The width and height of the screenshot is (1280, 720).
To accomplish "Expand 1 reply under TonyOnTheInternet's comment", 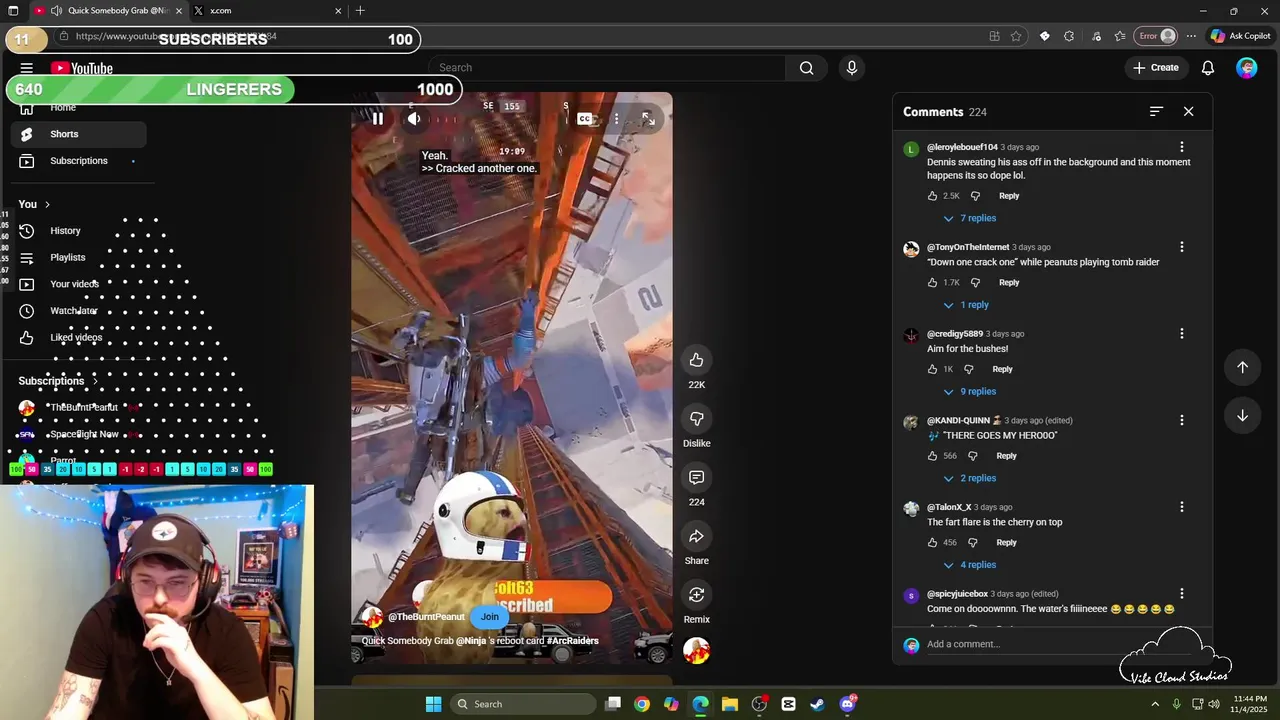I will point(966,305).
